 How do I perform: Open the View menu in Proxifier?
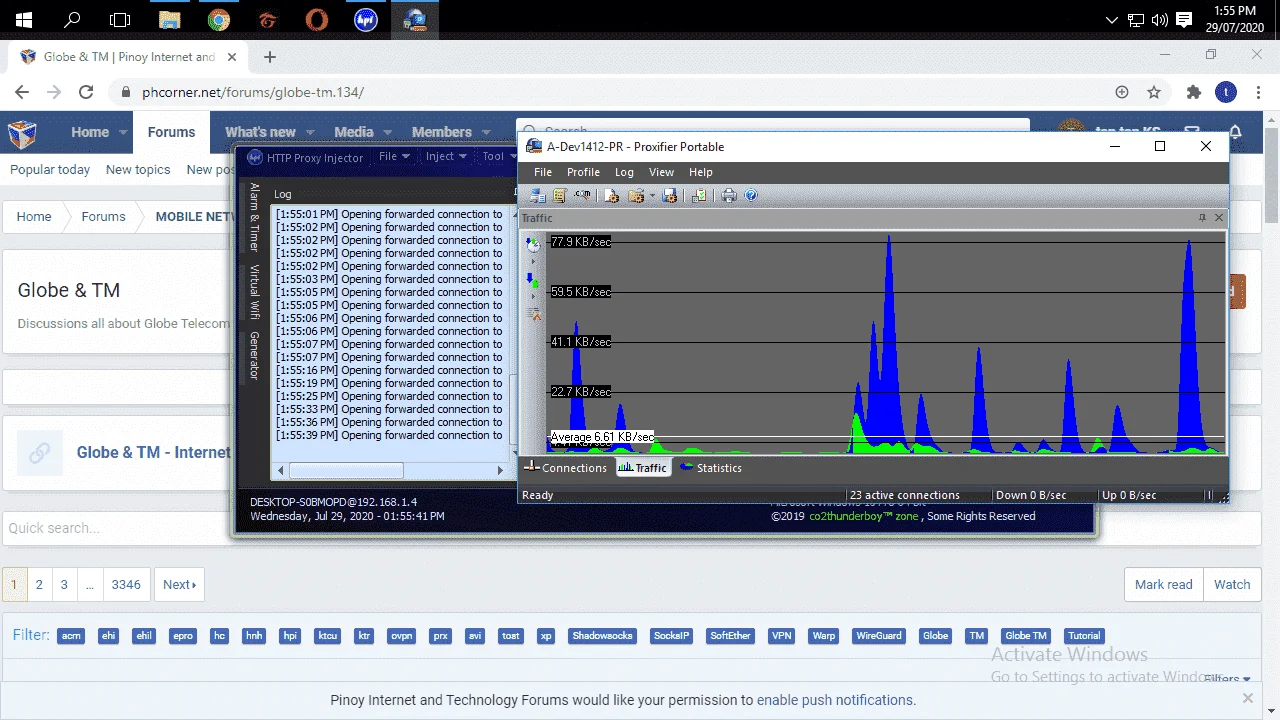click(x=661, y=172)
